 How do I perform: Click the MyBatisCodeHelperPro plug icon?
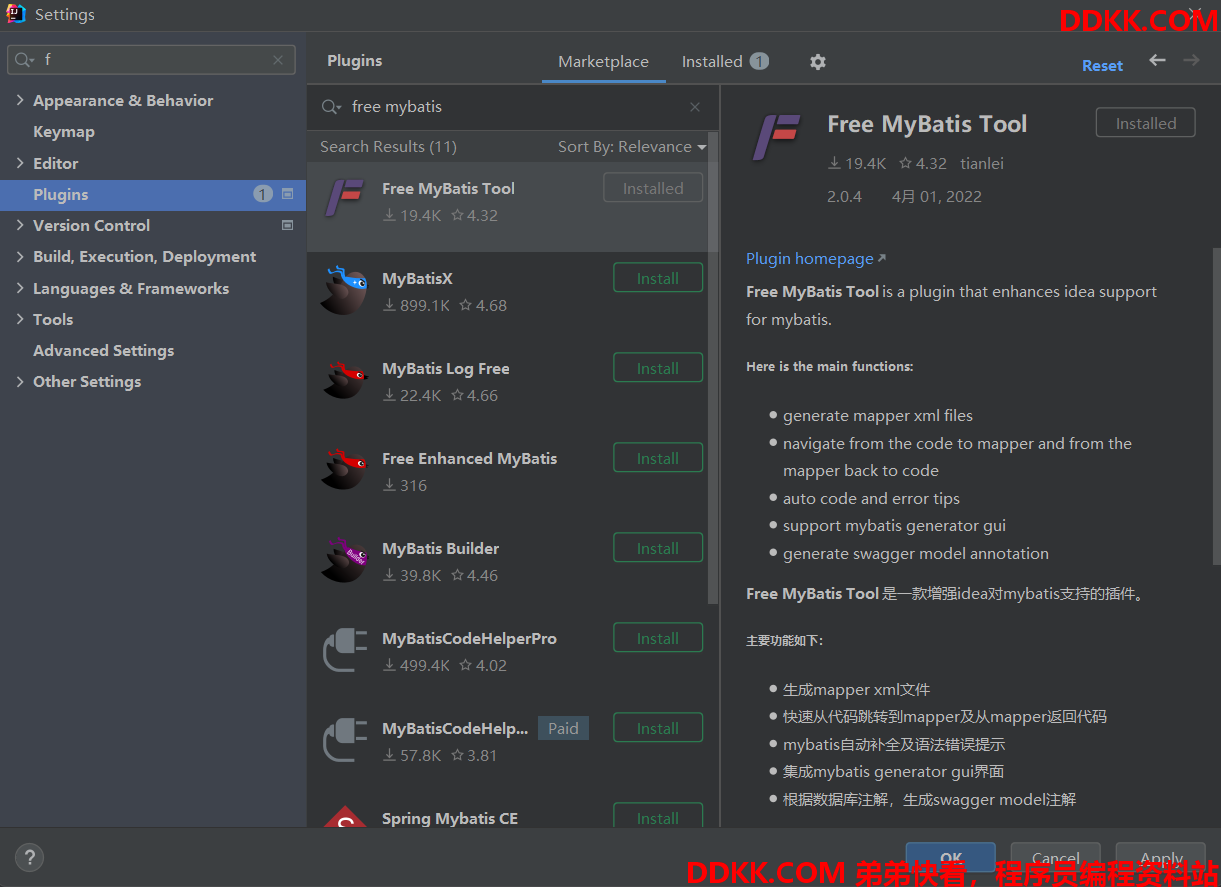[x=346, y=650]
